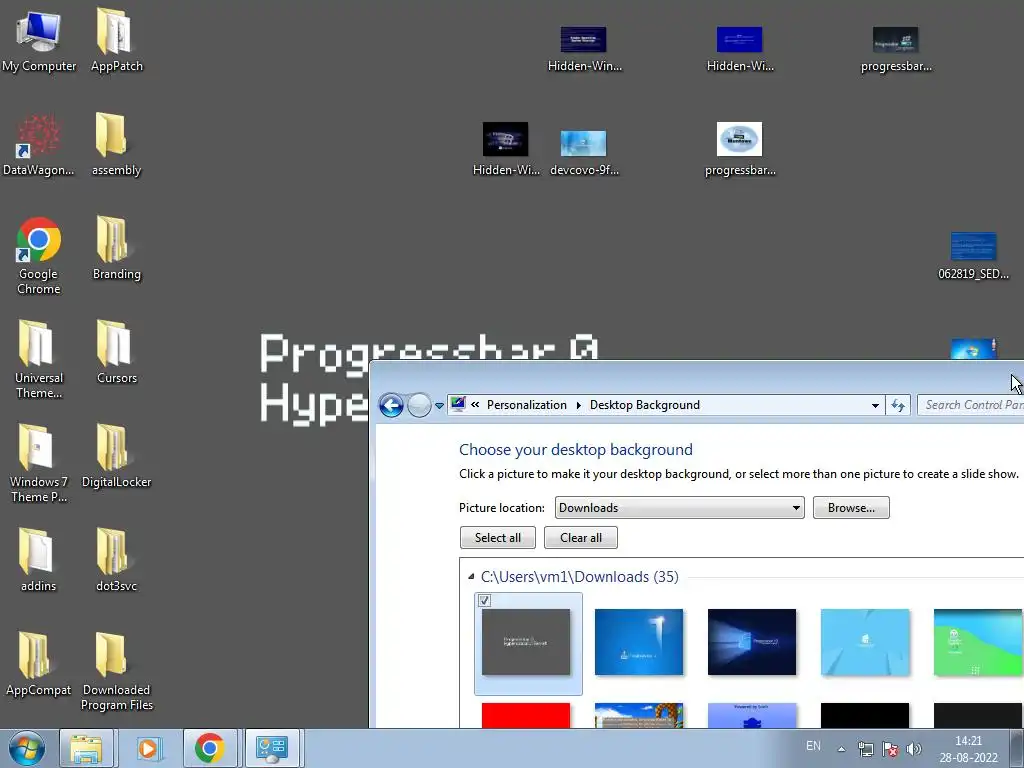The width and height of the screenshot is (1024, 768).
Task: Open the AppCompat folder
Action: click(x=39, y=664)
